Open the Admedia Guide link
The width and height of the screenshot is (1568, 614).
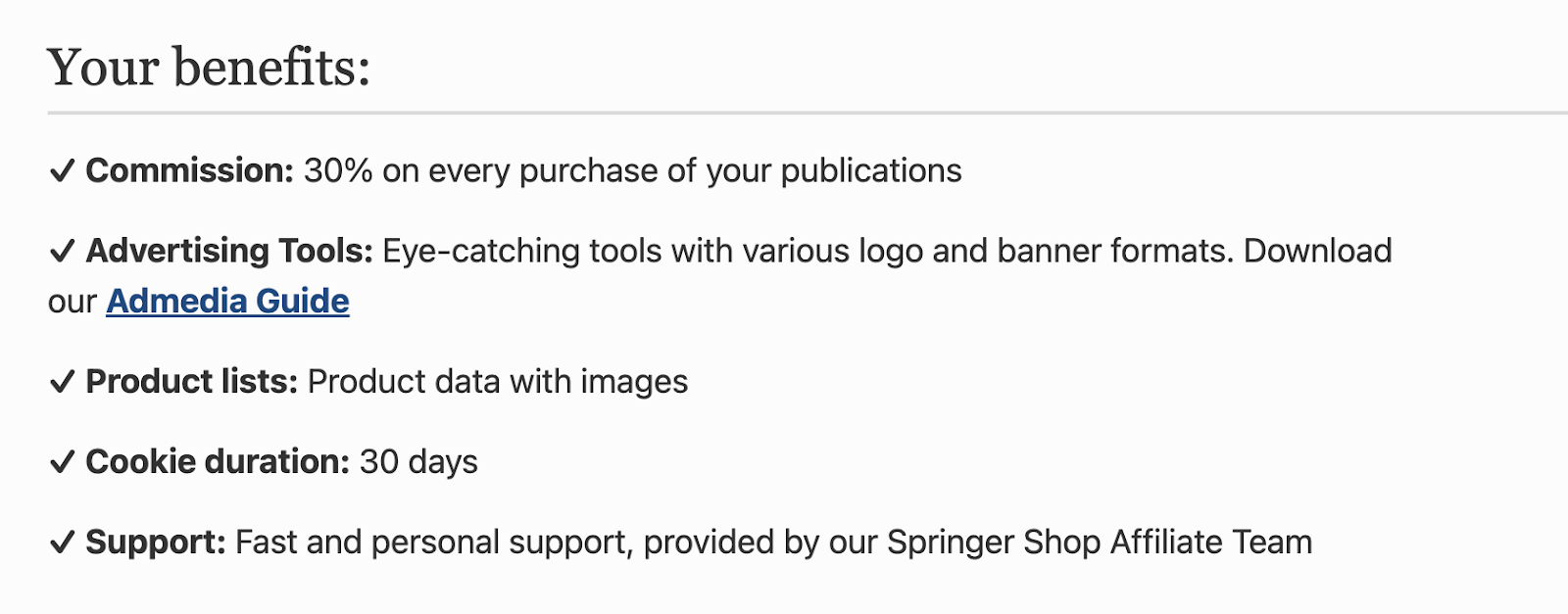pos(227,302)
